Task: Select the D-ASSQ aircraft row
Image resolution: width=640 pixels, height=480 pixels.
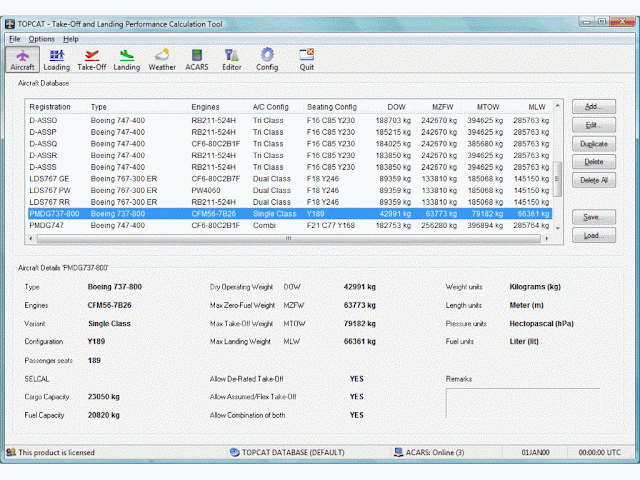Action: tap(290, 144)
